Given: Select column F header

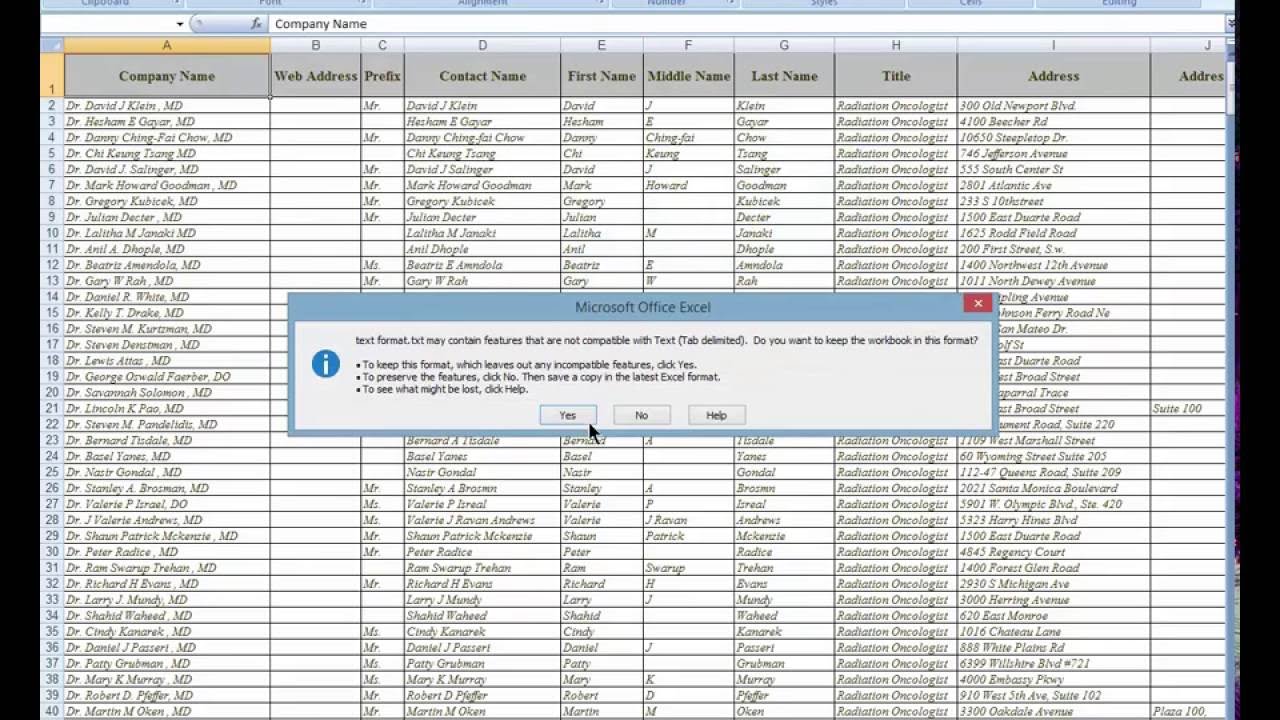Looking at the screenshot, I should 688,45.
